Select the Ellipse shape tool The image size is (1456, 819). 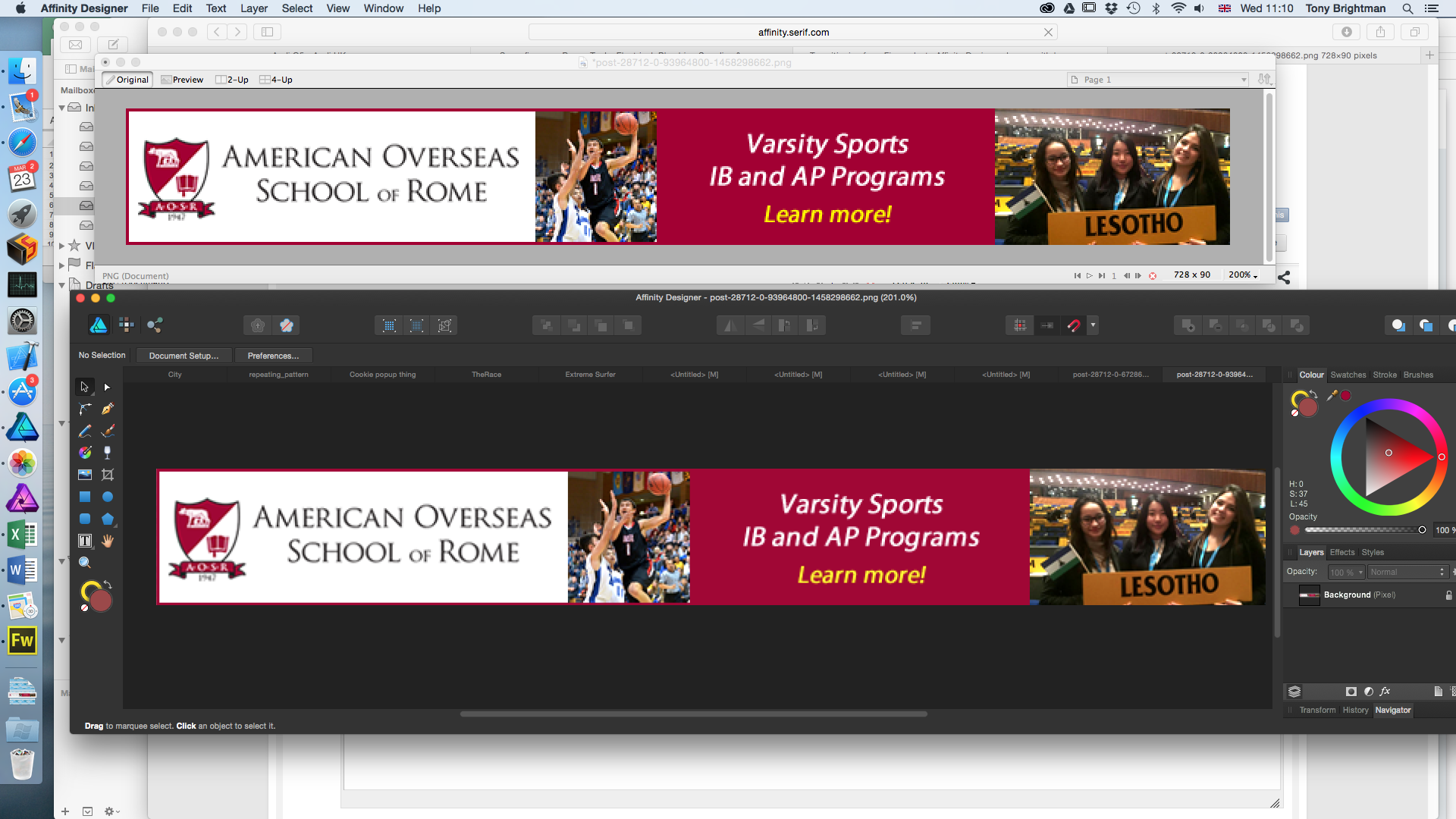pos(108,497)
